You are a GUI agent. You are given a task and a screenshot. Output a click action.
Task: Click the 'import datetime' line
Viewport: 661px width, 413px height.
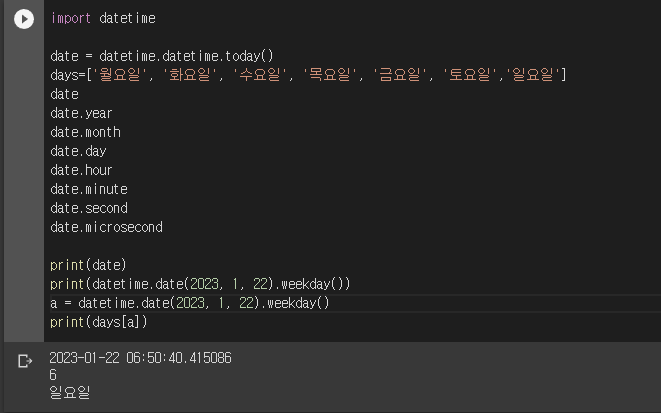(103, 18)
